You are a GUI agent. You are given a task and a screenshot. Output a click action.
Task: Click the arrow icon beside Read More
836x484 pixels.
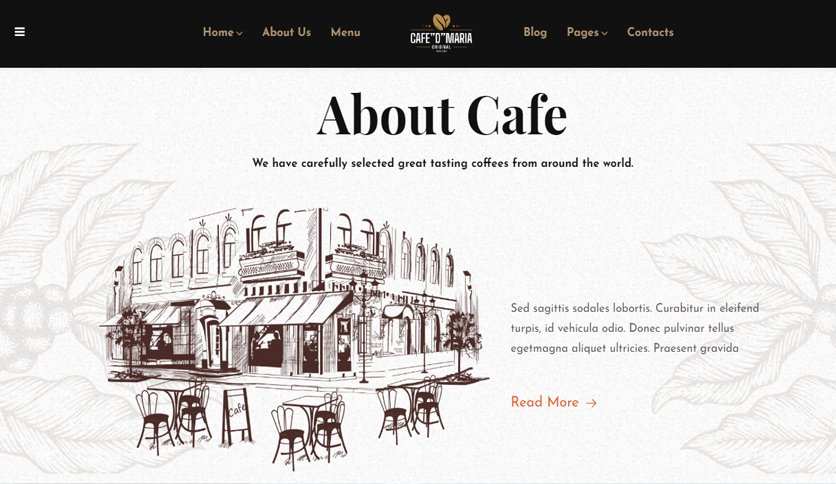591,403
